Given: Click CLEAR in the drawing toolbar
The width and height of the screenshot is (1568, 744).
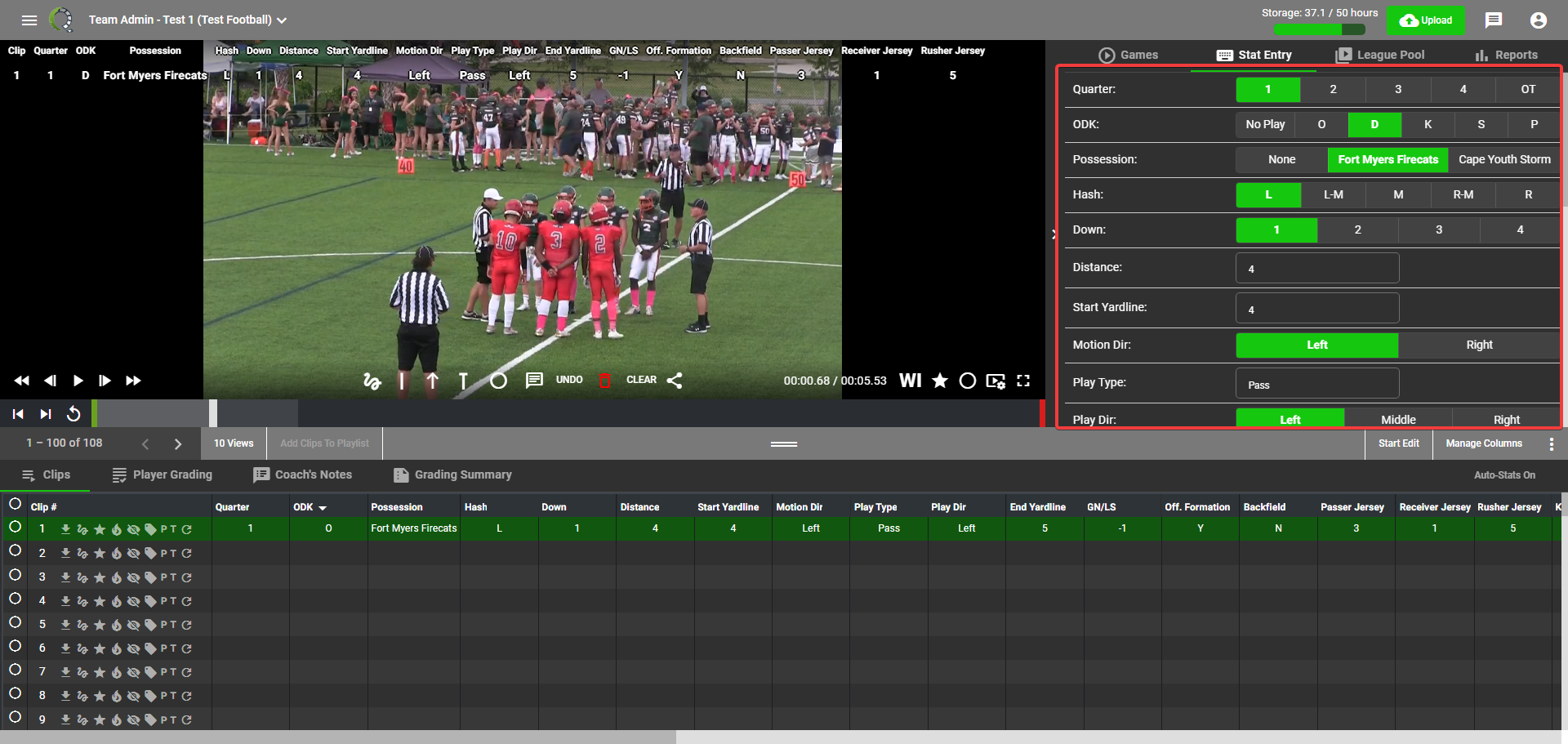Looking at the screenshot, I should [641, 380].
